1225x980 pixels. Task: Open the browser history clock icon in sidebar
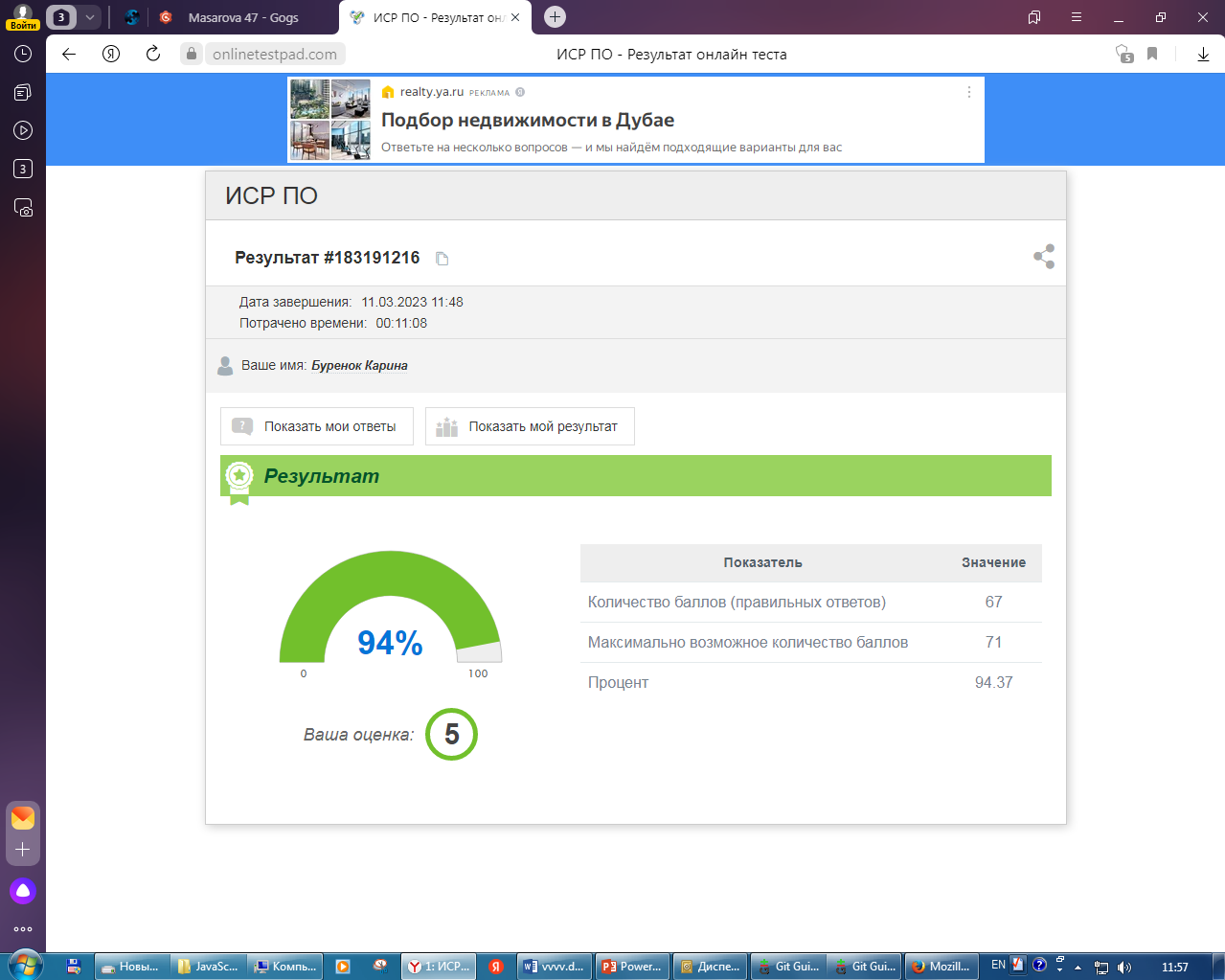[x=23, y=54]
